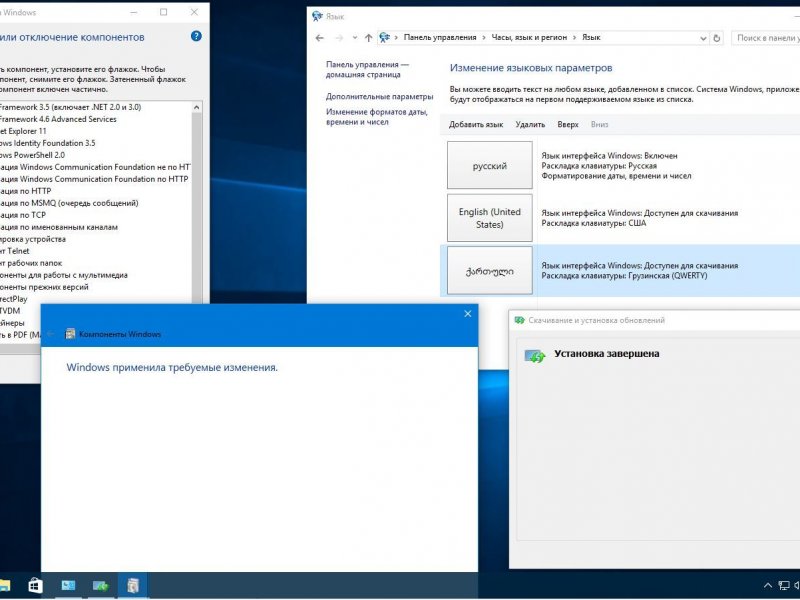Click the disabled Вниз toolbar command
This screenshot has width=800, height=600.
[x=599, y=124]
